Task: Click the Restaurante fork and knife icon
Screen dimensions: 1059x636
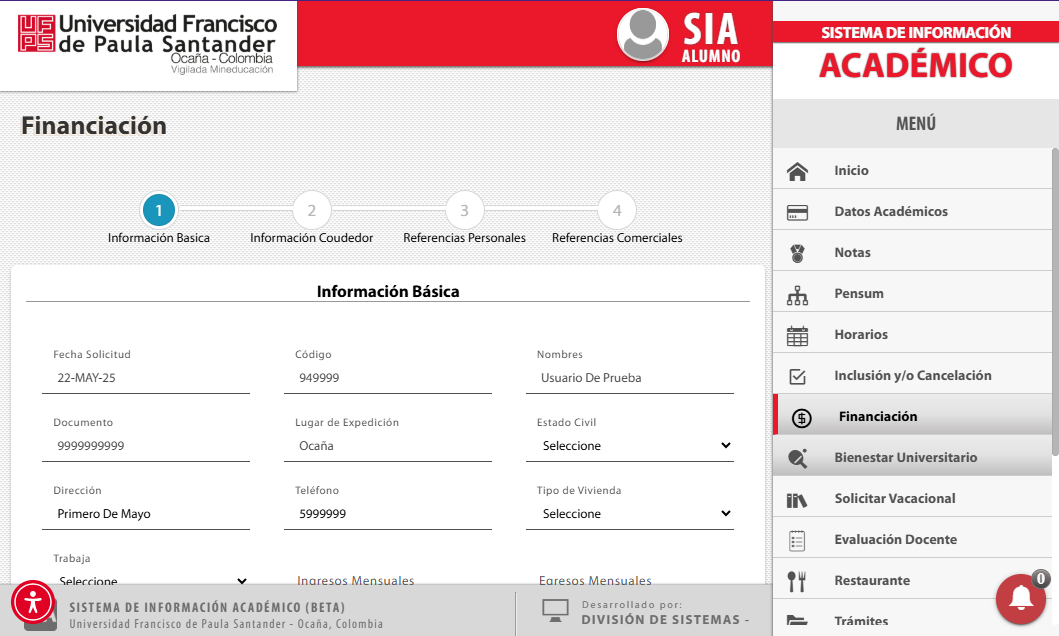Action: [x=797, y=581]
